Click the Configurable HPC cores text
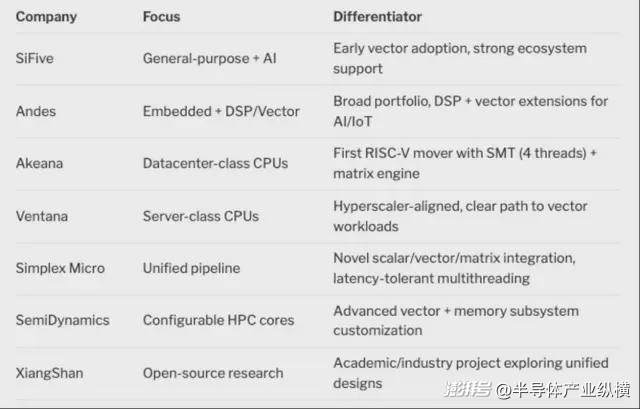This screenshot has width=640, height=409. 219,320
